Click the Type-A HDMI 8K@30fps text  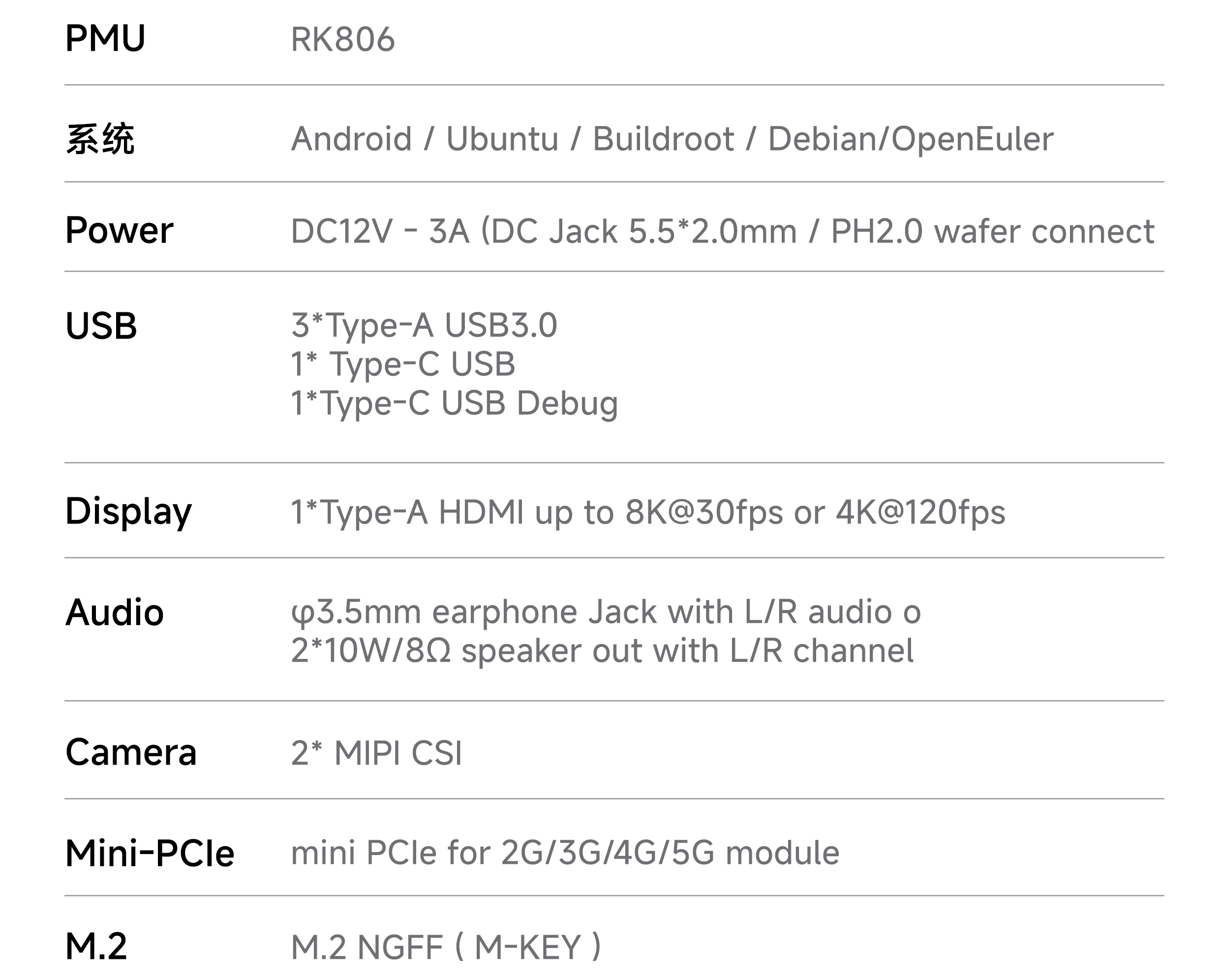(x=648, y=513)
